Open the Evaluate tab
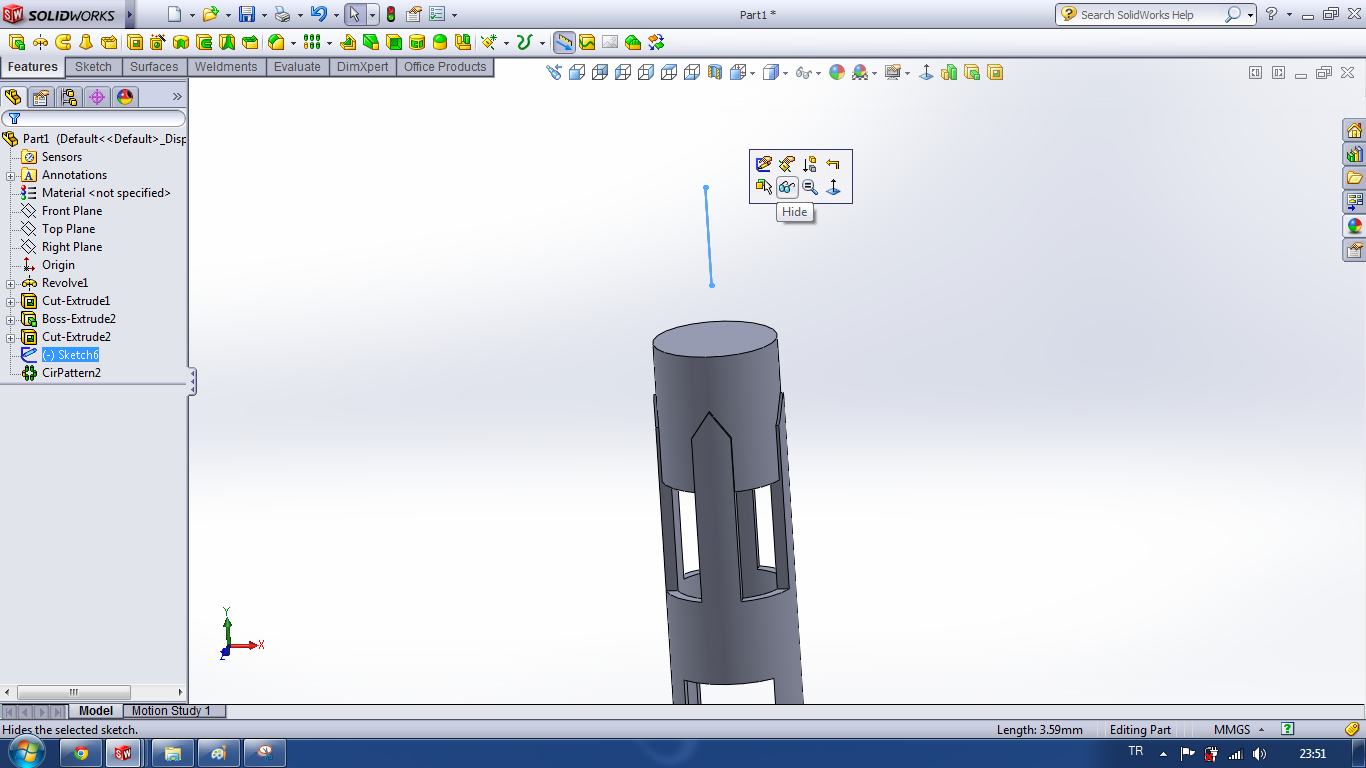This screenshot has height=768, width=1366. (297, 67)
